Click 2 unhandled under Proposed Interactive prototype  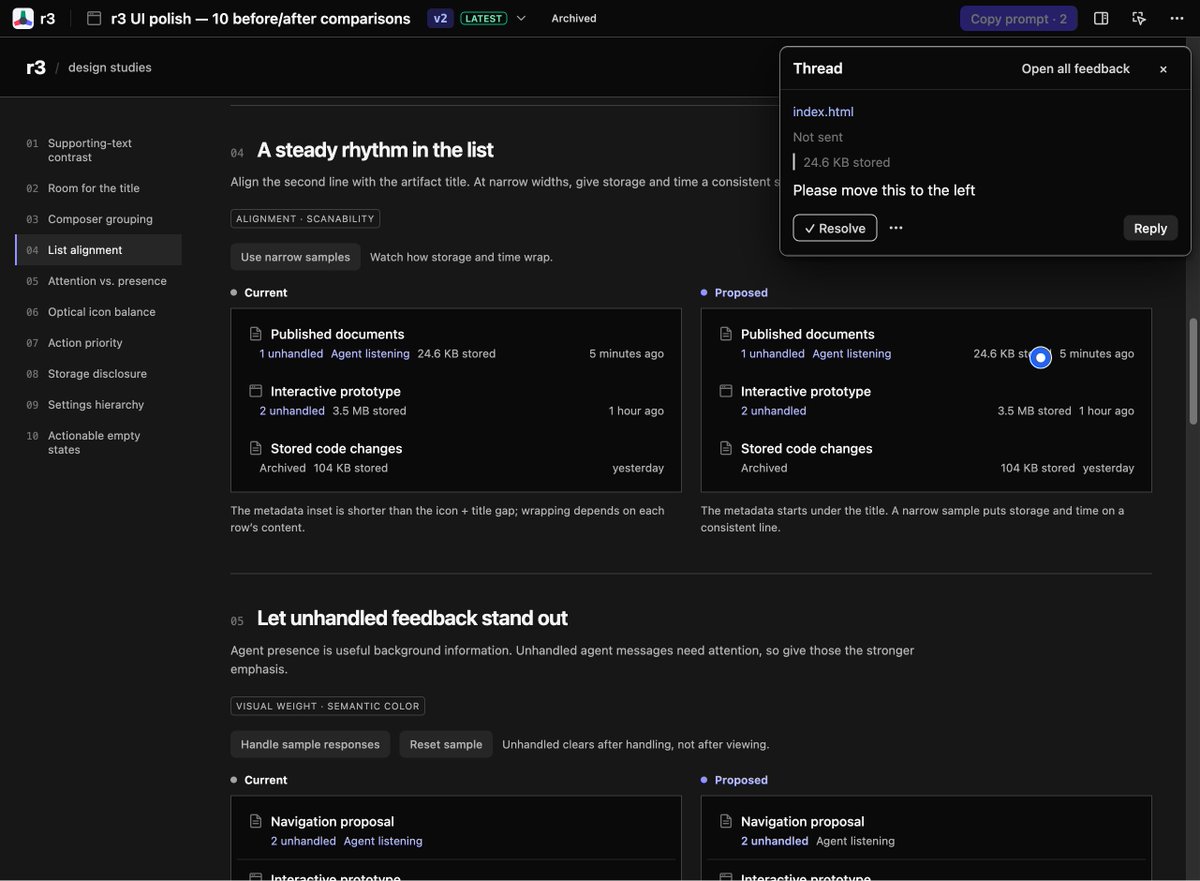click(x=774, y=411)
